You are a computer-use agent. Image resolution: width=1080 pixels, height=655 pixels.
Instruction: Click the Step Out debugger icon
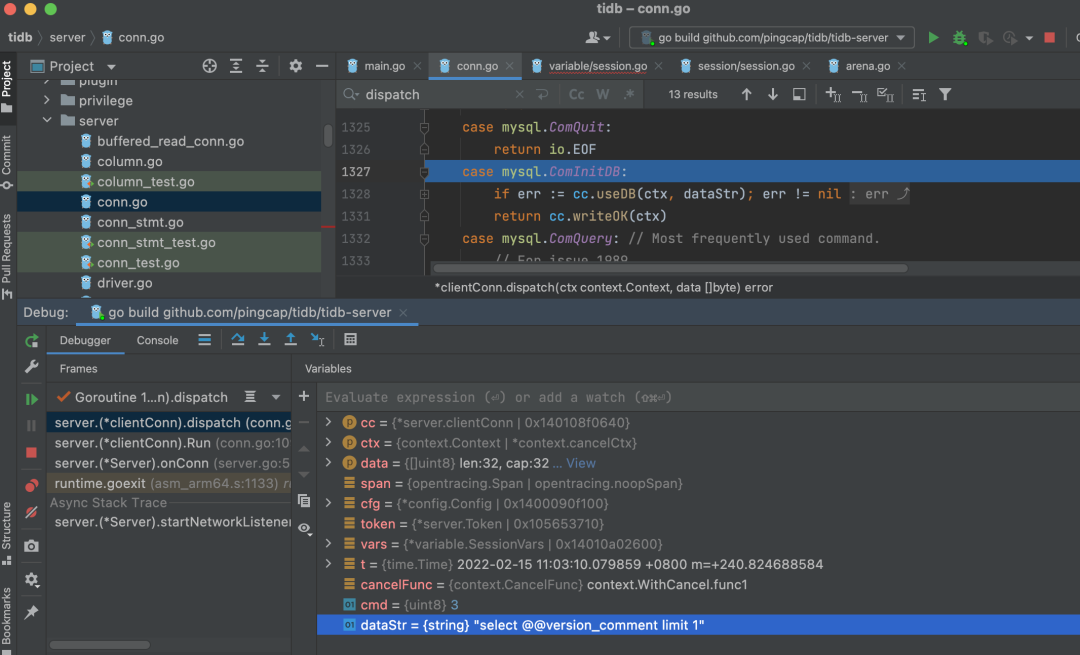tap(291, 340)
